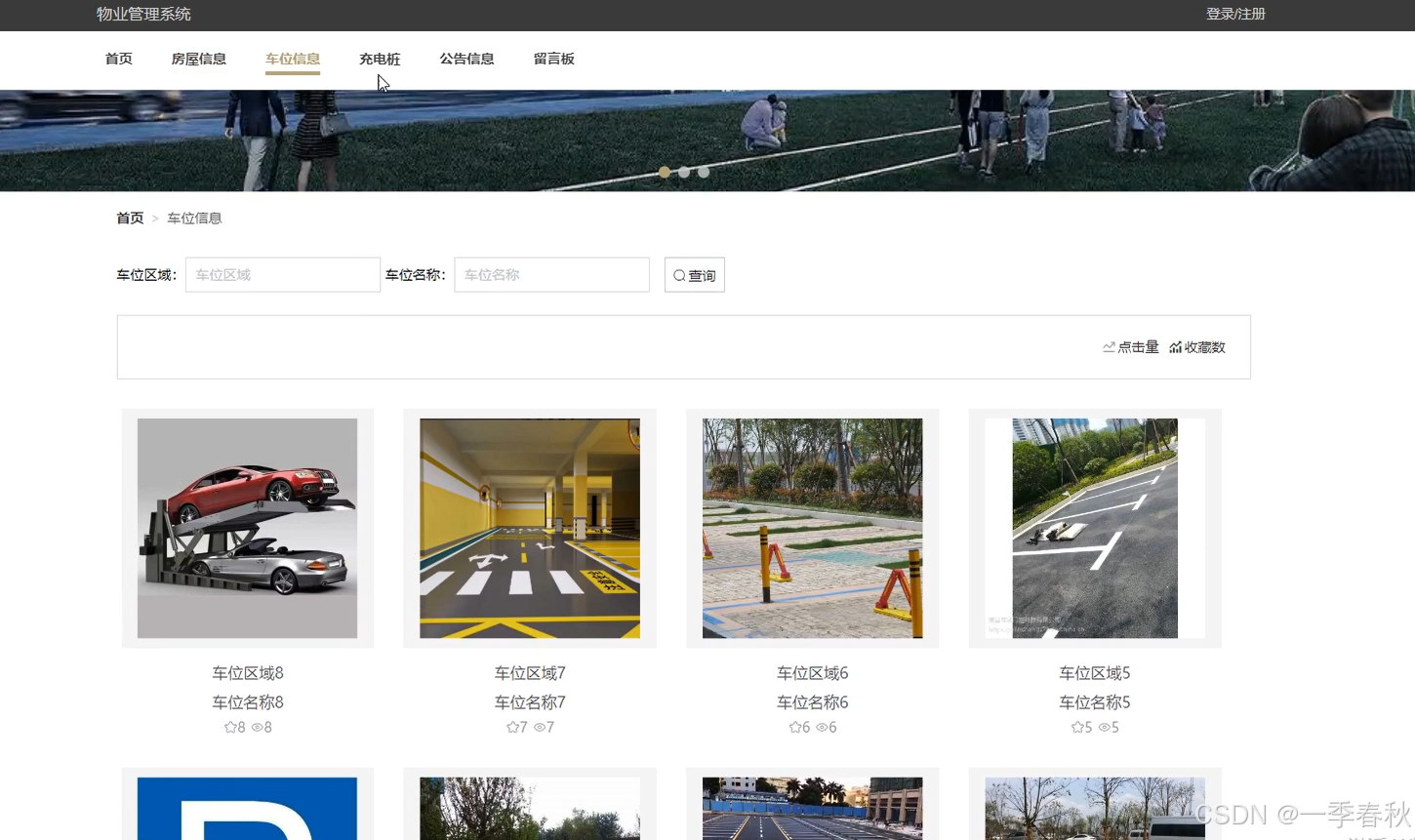Click the eye views icon under 车位名称7
The height and width of the screenshot is (840, 1415).
tap(540, 727)
